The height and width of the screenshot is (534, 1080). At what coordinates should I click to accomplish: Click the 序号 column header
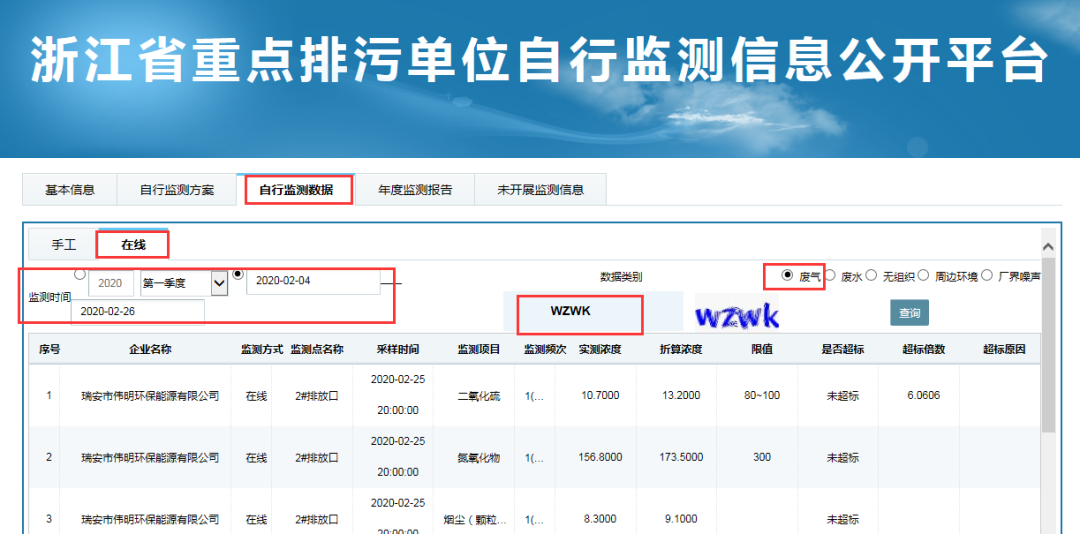[49, 349]
